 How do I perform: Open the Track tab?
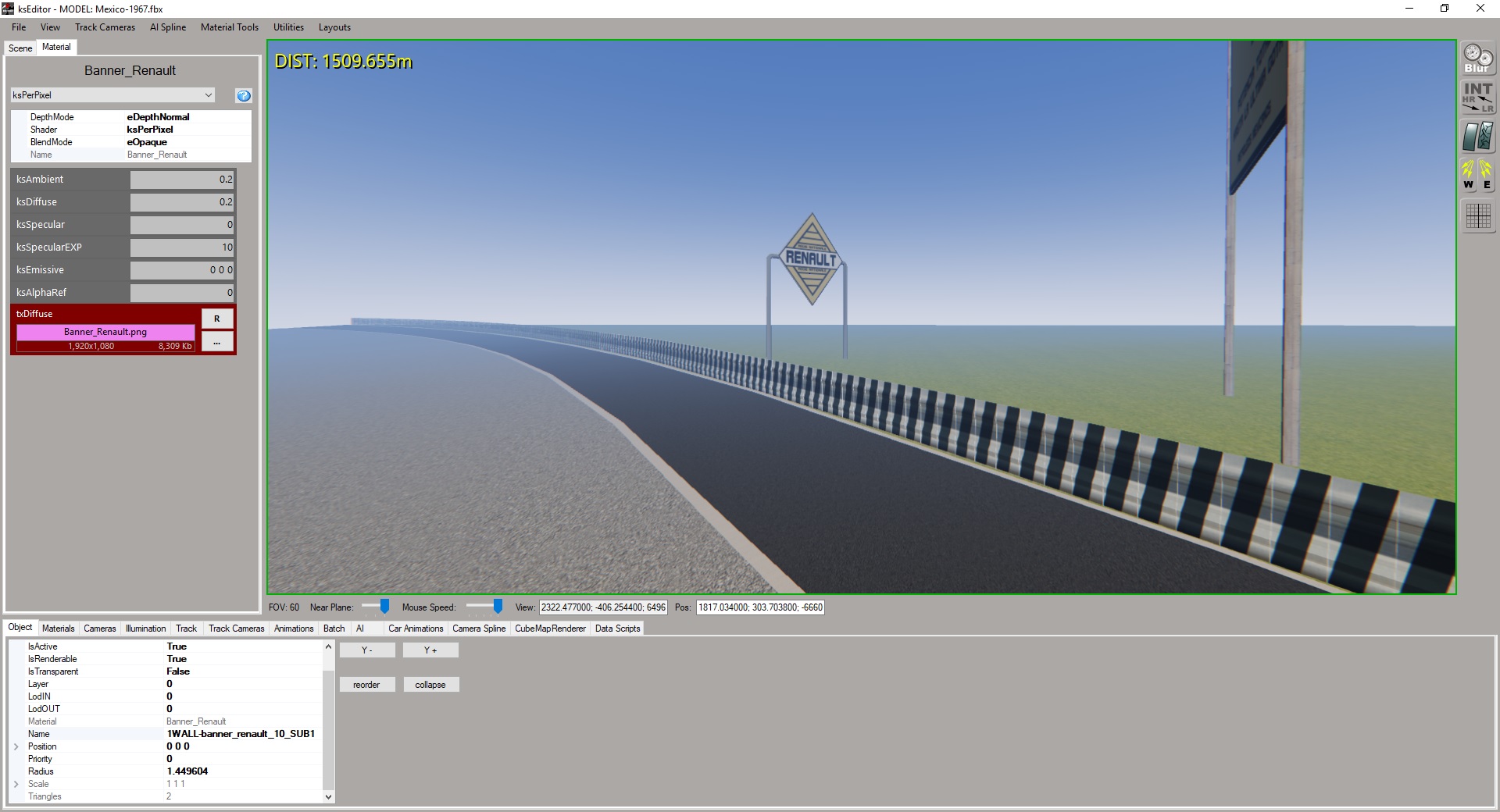[187, 629]
